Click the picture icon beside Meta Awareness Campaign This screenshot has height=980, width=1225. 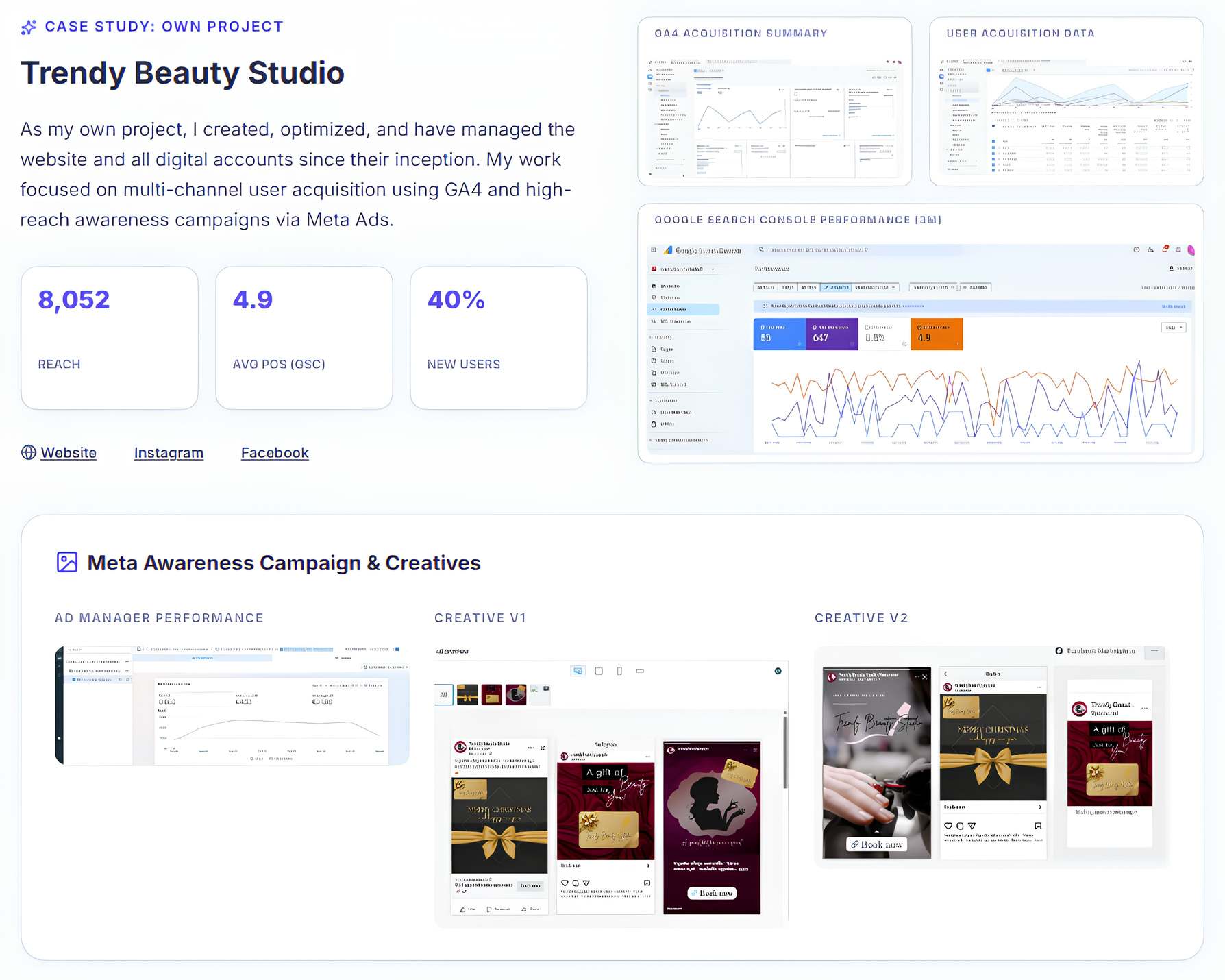point(66,563)
